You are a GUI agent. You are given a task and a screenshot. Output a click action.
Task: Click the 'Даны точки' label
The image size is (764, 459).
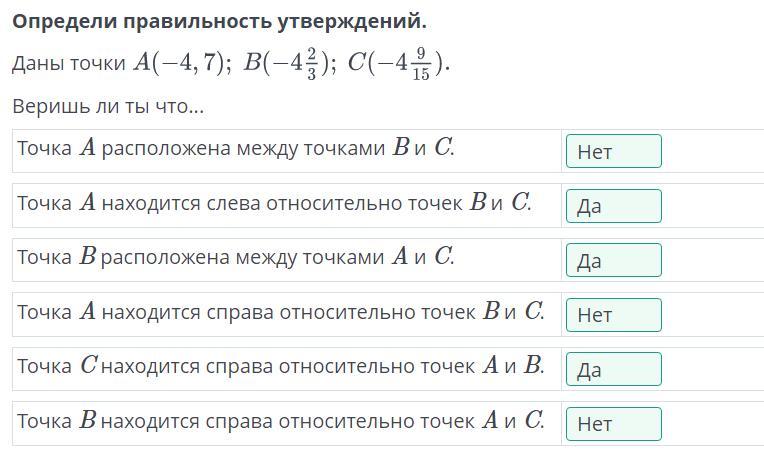[x=69, y=63]
